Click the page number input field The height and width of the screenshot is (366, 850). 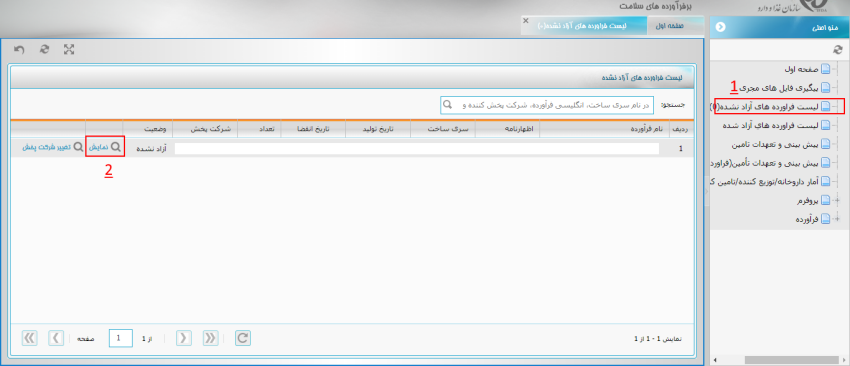(121, 338)
